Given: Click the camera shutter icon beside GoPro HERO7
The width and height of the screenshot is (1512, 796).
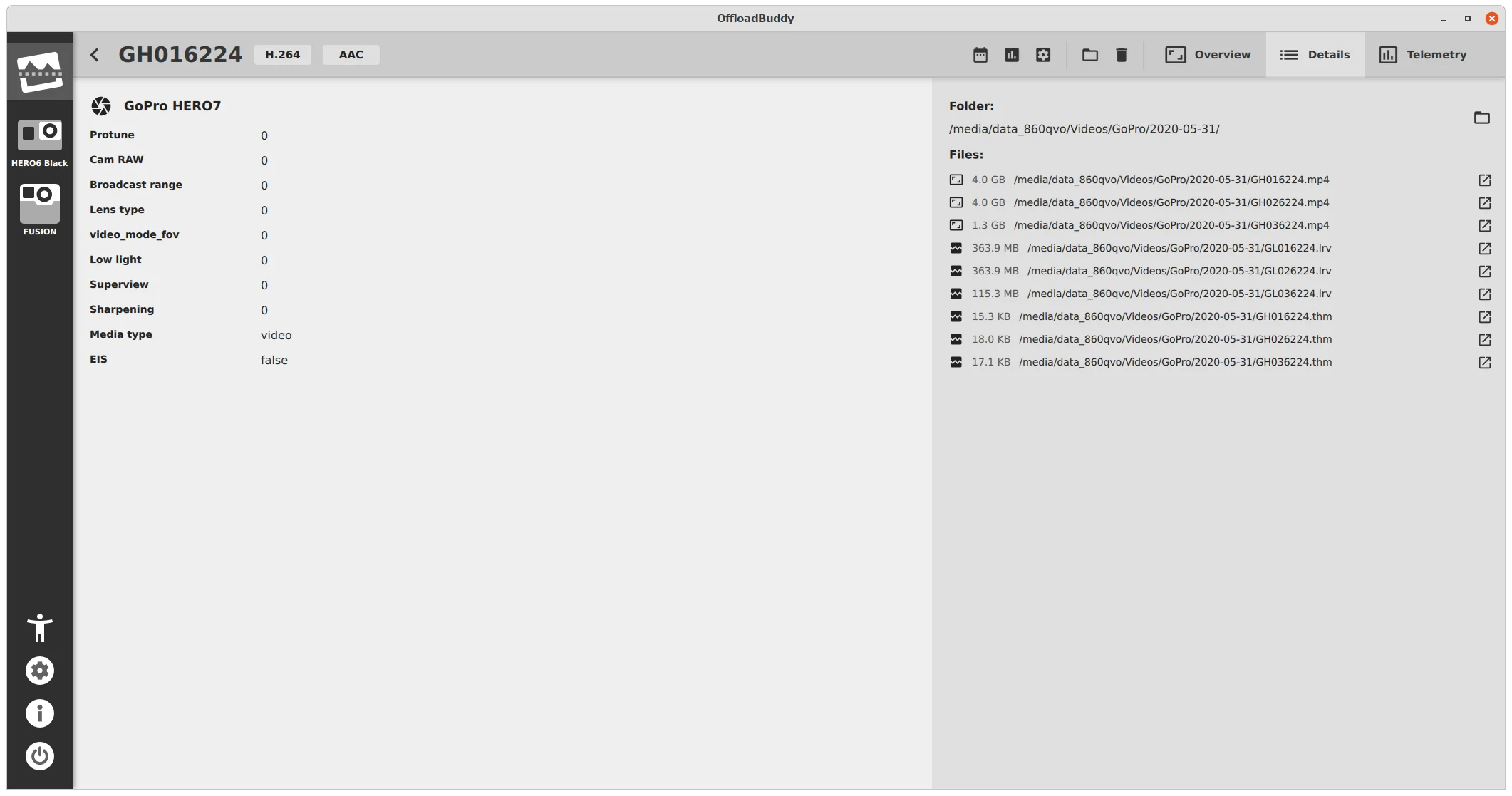Looking at the screenshot, I should click(x=101, y=106).
